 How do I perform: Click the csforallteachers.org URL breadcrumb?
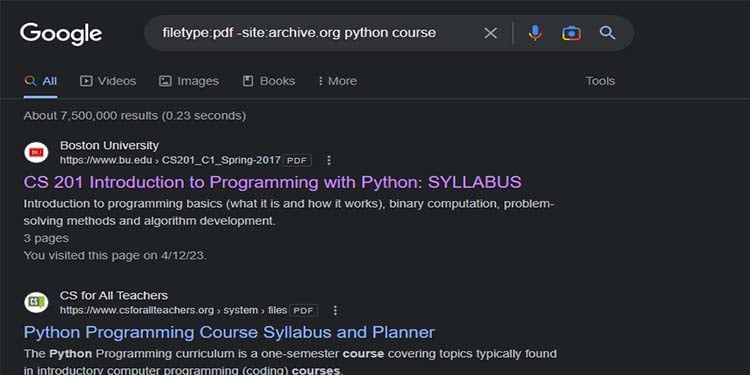(x=173, y=310)
